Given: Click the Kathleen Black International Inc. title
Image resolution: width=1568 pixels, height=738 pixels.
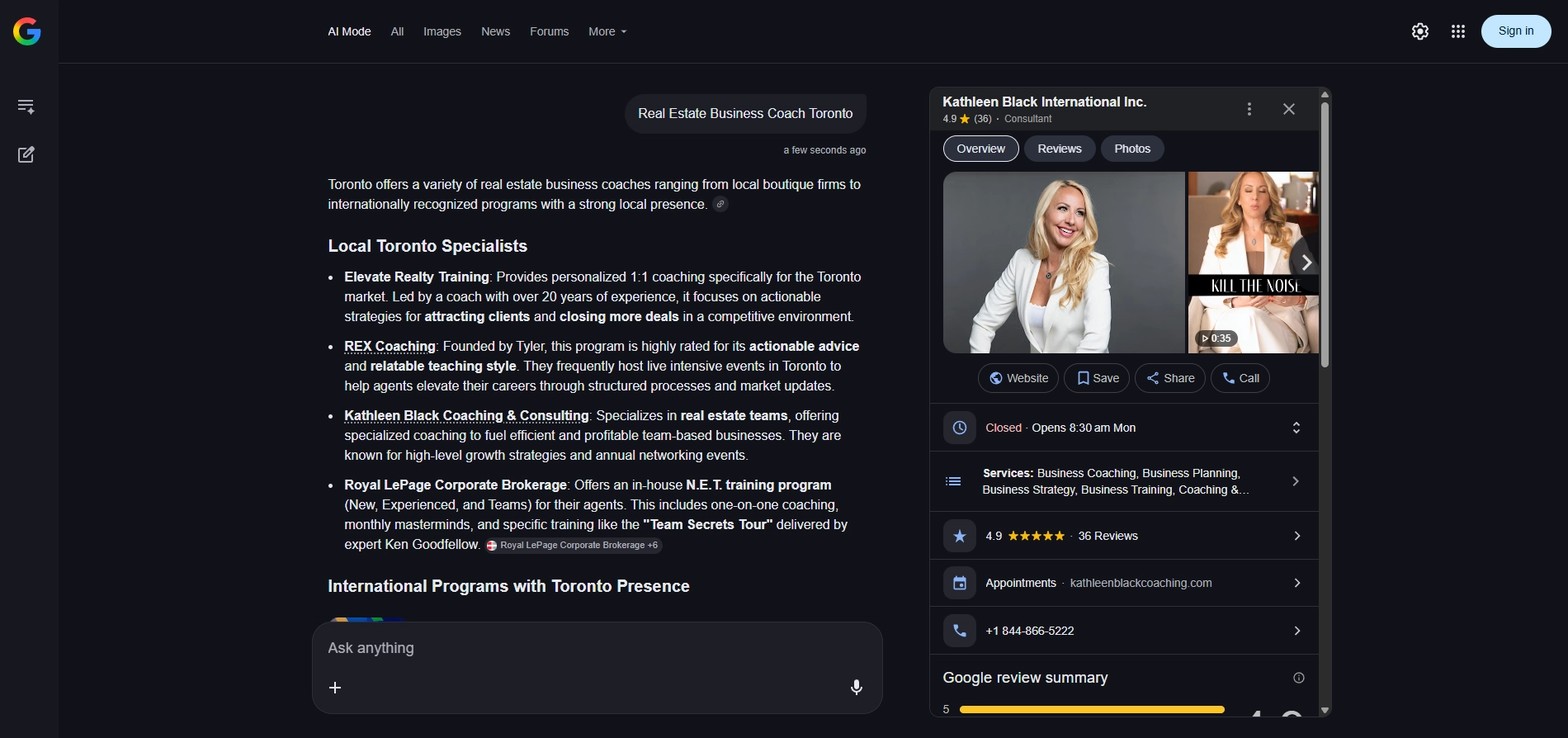Looking at the screenshot, I should tap(1044, 102).
